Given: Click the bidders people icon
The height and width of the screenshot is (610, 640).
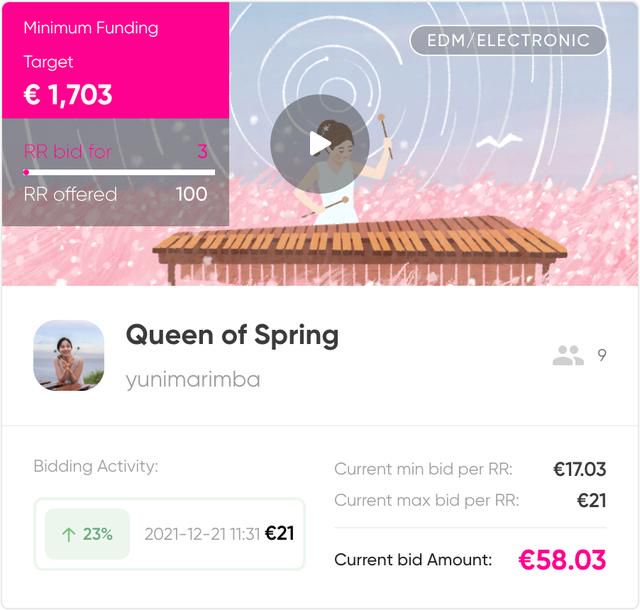Looking at the screenshot, I should click(x=568, y=355).
